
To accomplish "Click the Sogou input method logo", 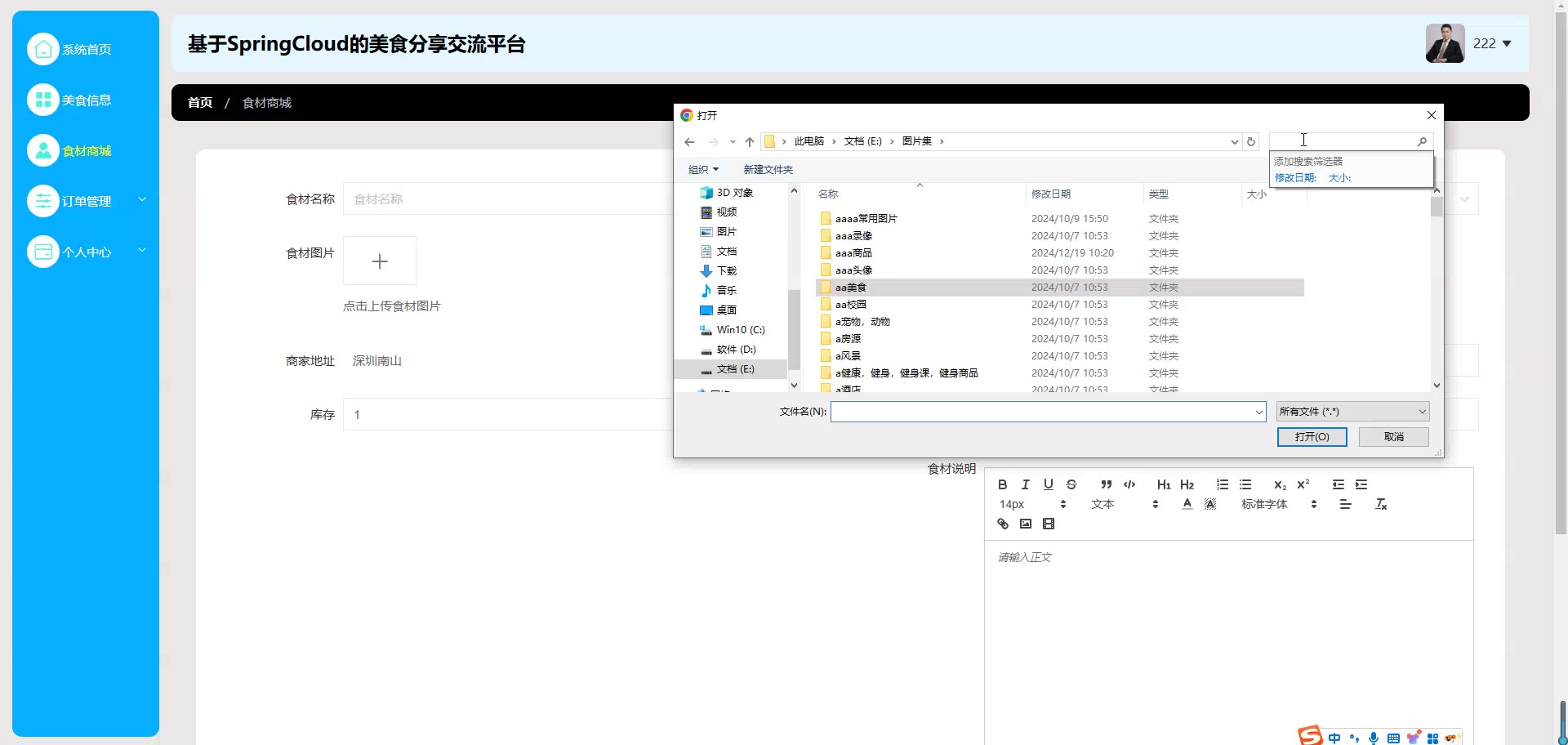I will click(x=1310, y=736).
